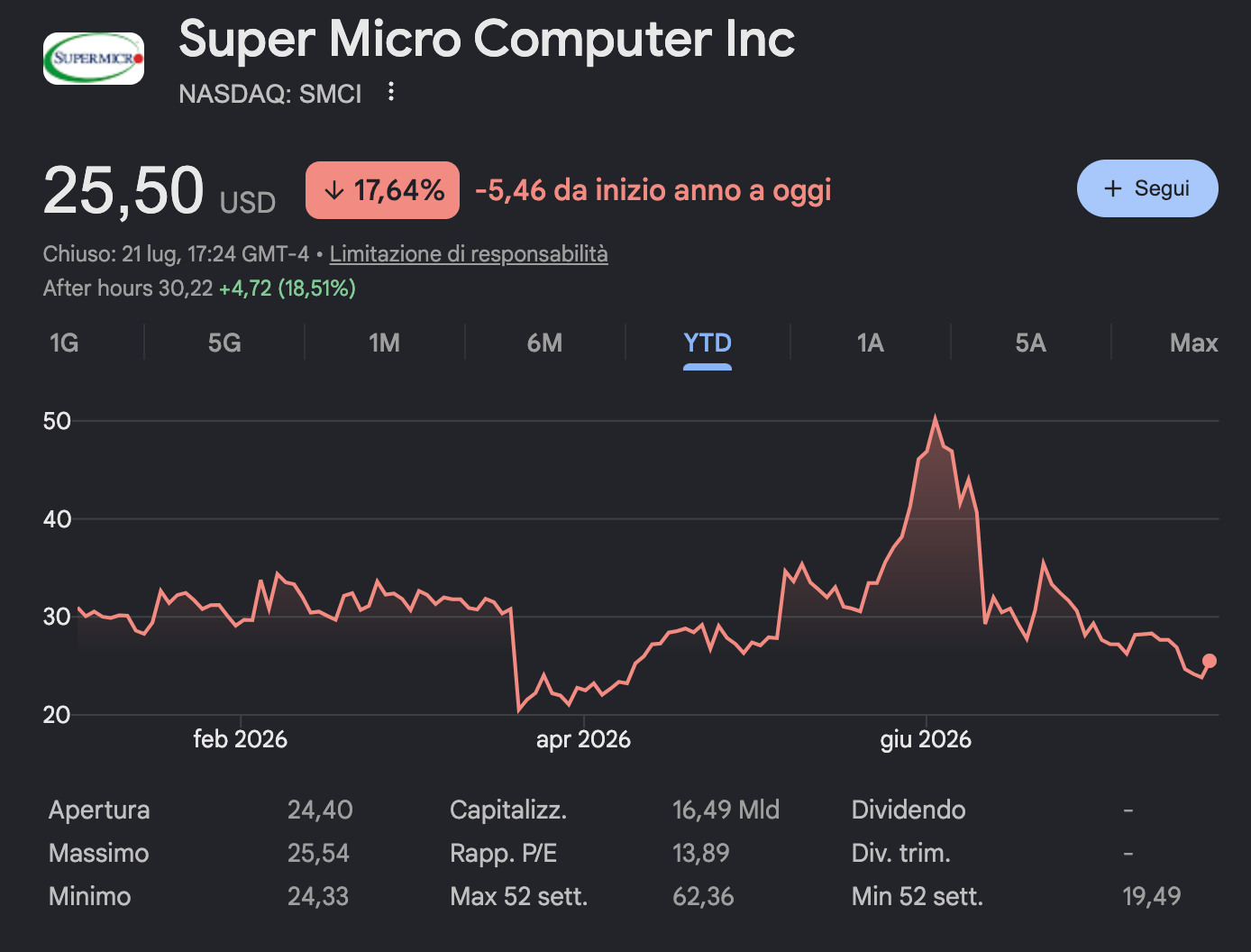Show the 5A chart range
The height and width of the screenshot is (952, 1251).
point(1031,343)
